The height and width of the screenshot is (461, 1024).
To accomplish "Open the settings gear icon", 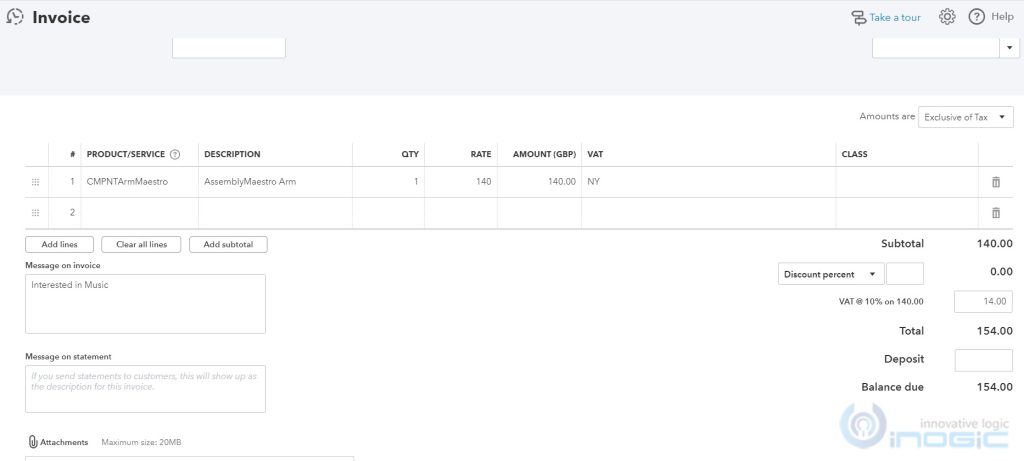I will (x=947, y=17).
